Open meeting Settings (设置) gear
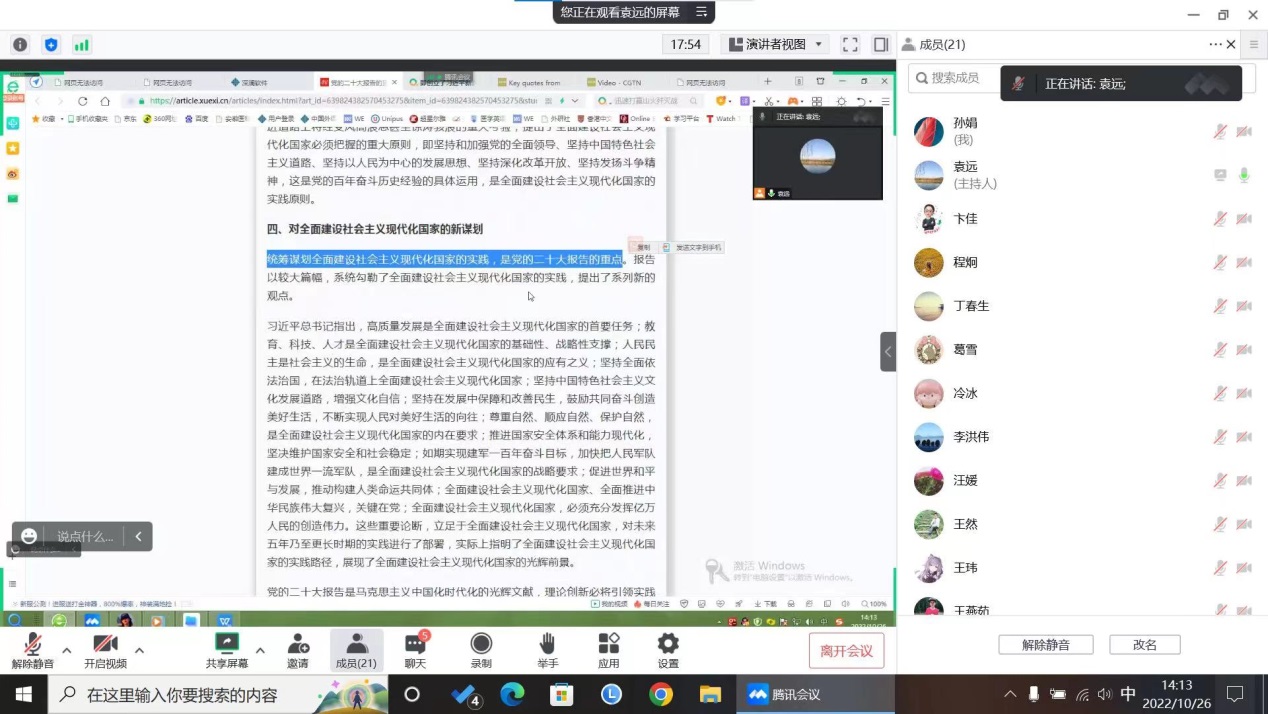The width and height of the screenshot is (1268, 714). click(668, 650)
